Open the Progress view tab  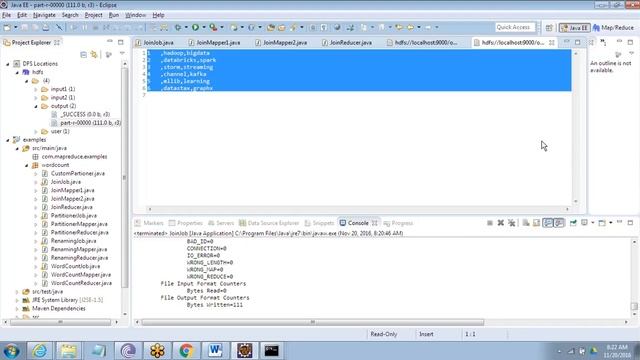tap(398, 223)
